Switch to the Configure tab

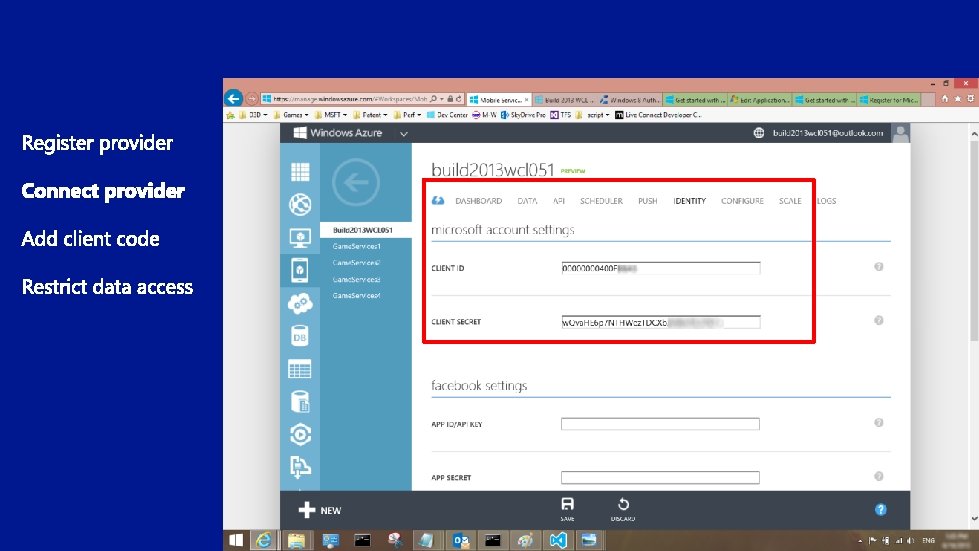742,201
